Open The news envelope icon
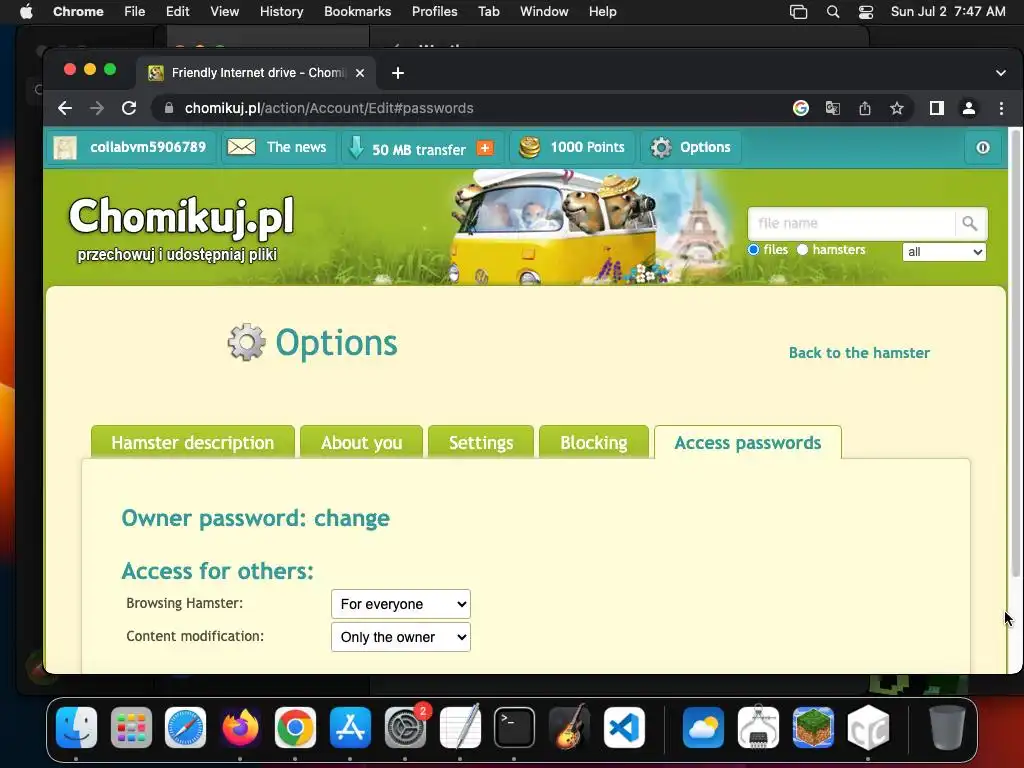This screenshot has height=768, width=1024. tap(241, 148)
